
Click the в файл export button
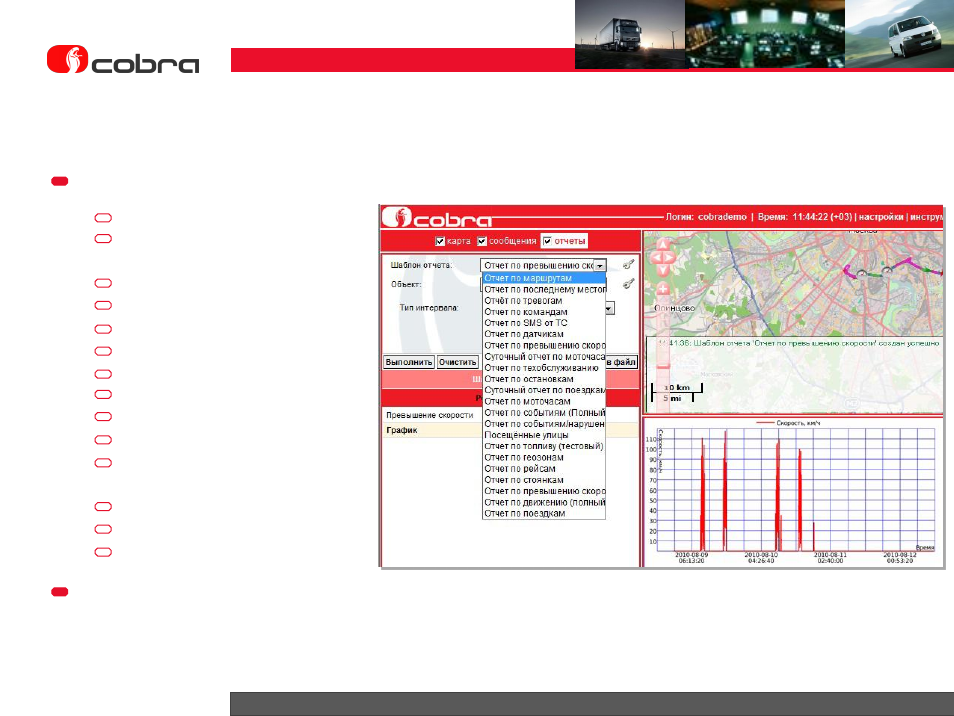tap(621, 362)
